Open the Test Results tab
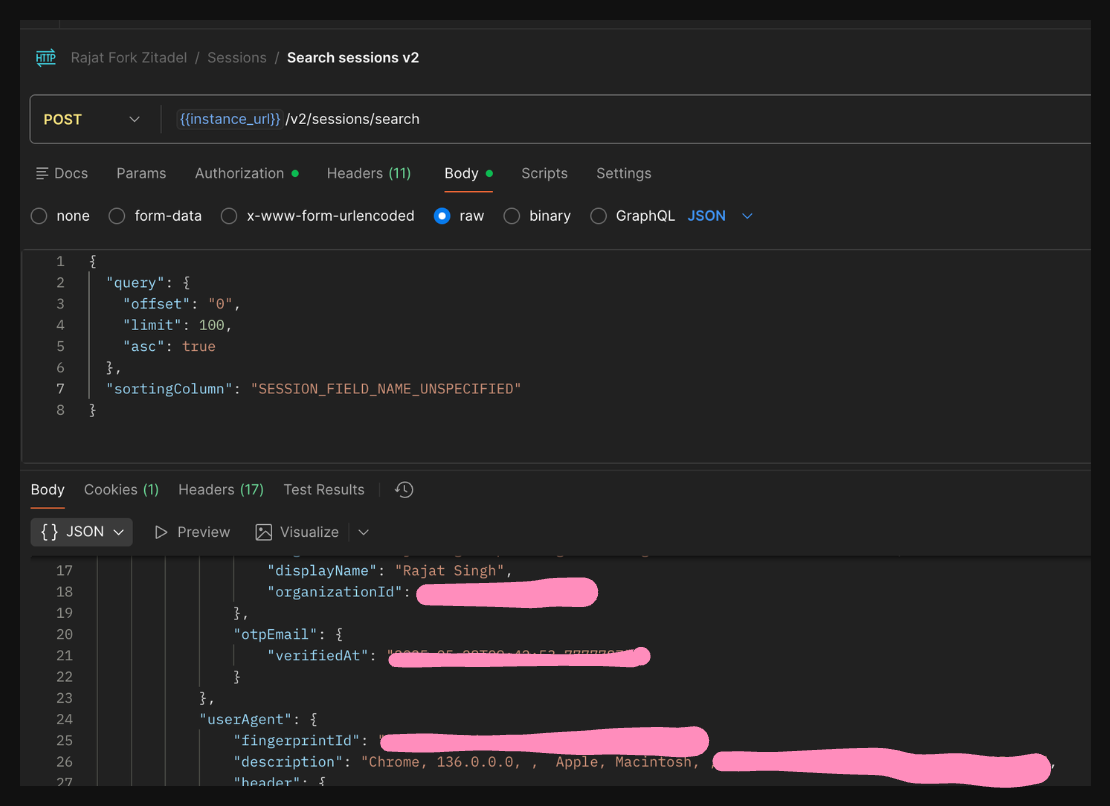 [324, 490]
